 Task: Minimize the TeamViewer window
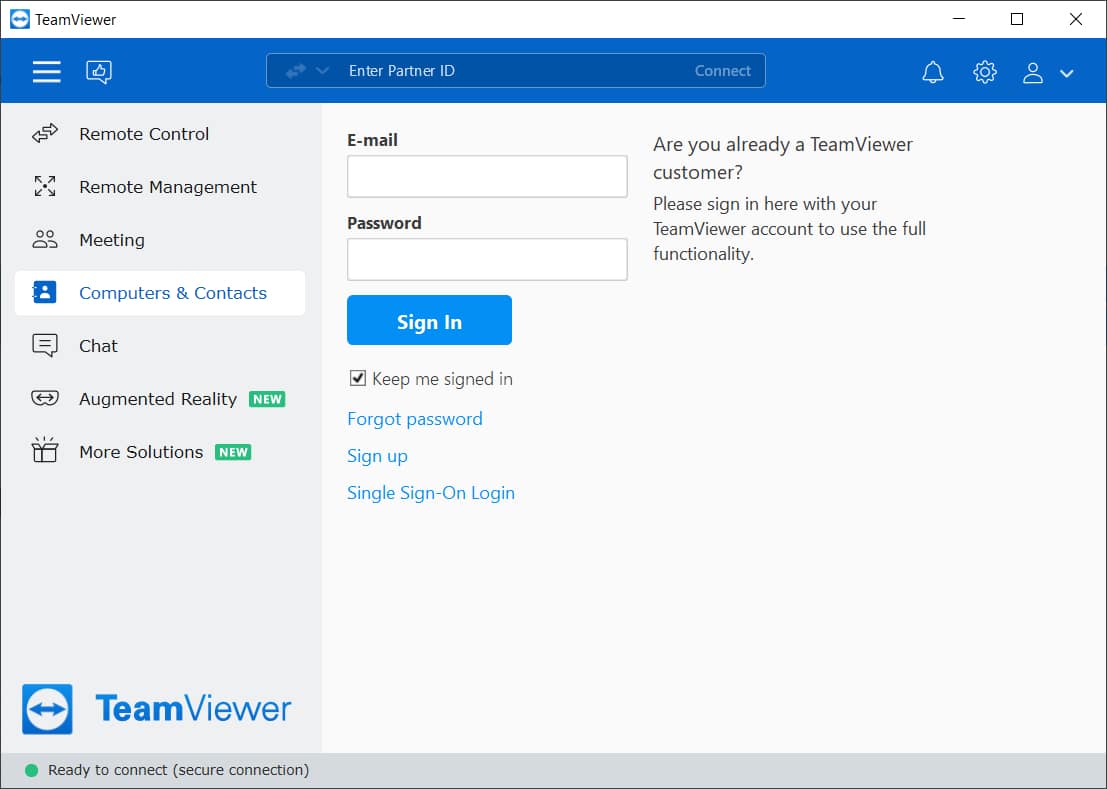(x=959, y=19)
